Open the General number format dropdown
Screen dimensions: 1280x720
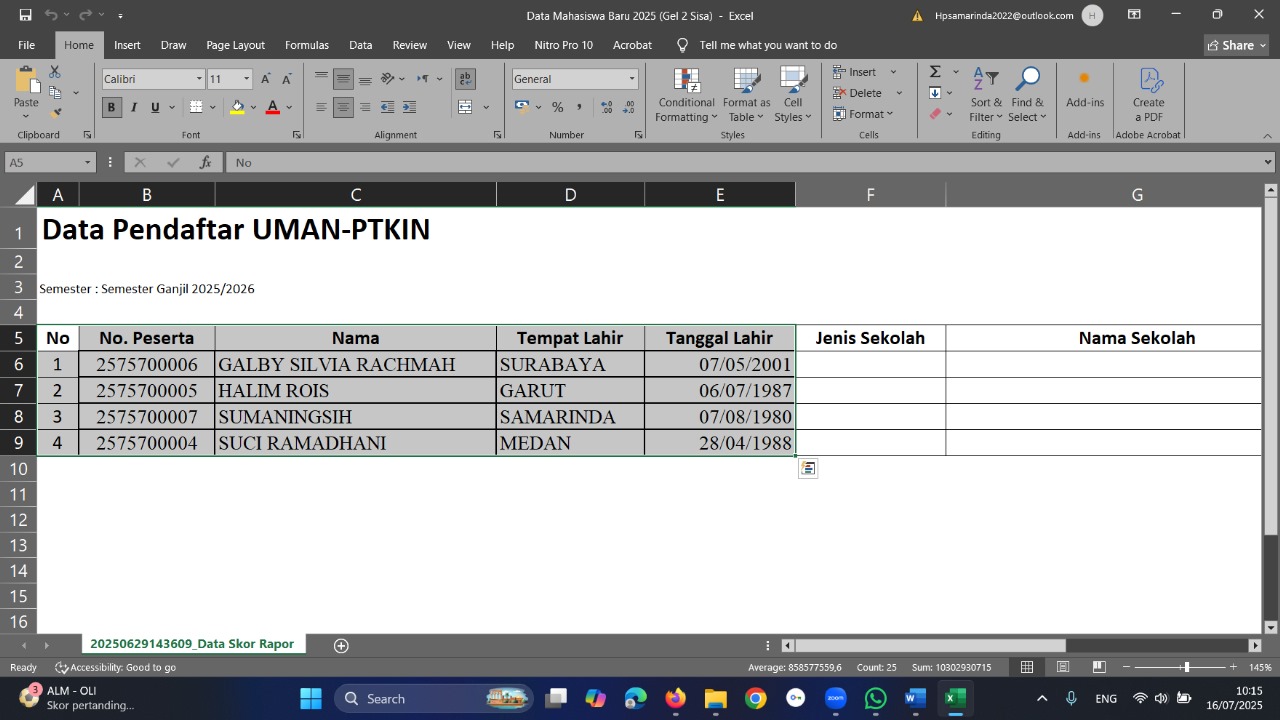[632, 79]
